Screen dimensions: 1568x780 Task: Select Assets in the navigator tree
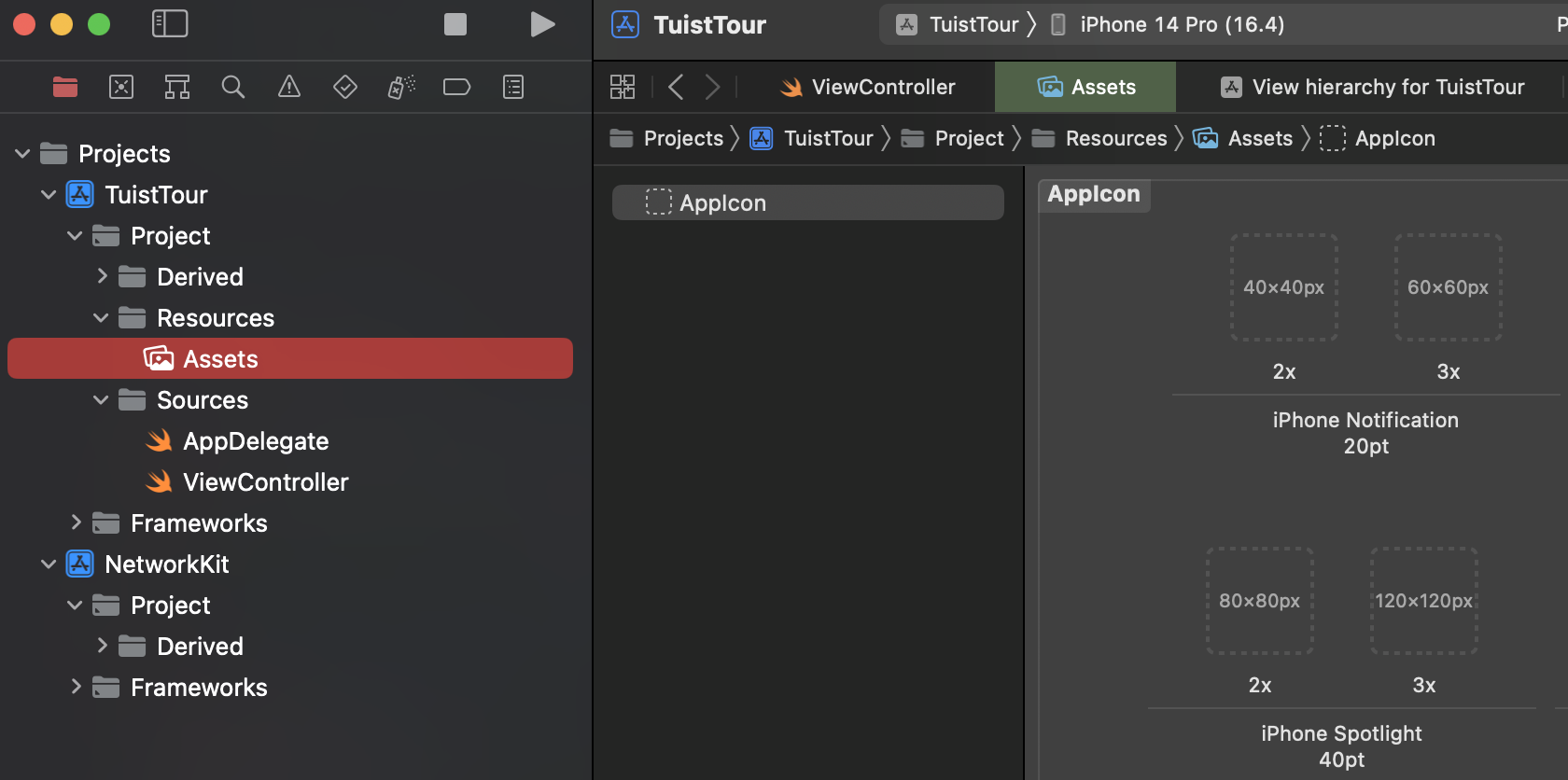coord(290,358)
